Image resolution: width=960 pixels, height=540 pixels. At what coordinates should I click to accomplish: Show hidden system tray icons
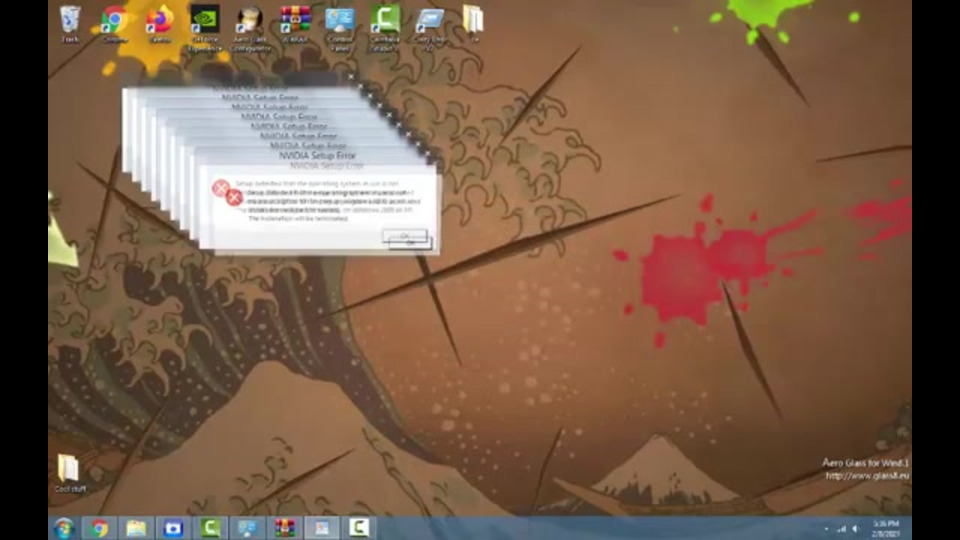click(827, 528)
